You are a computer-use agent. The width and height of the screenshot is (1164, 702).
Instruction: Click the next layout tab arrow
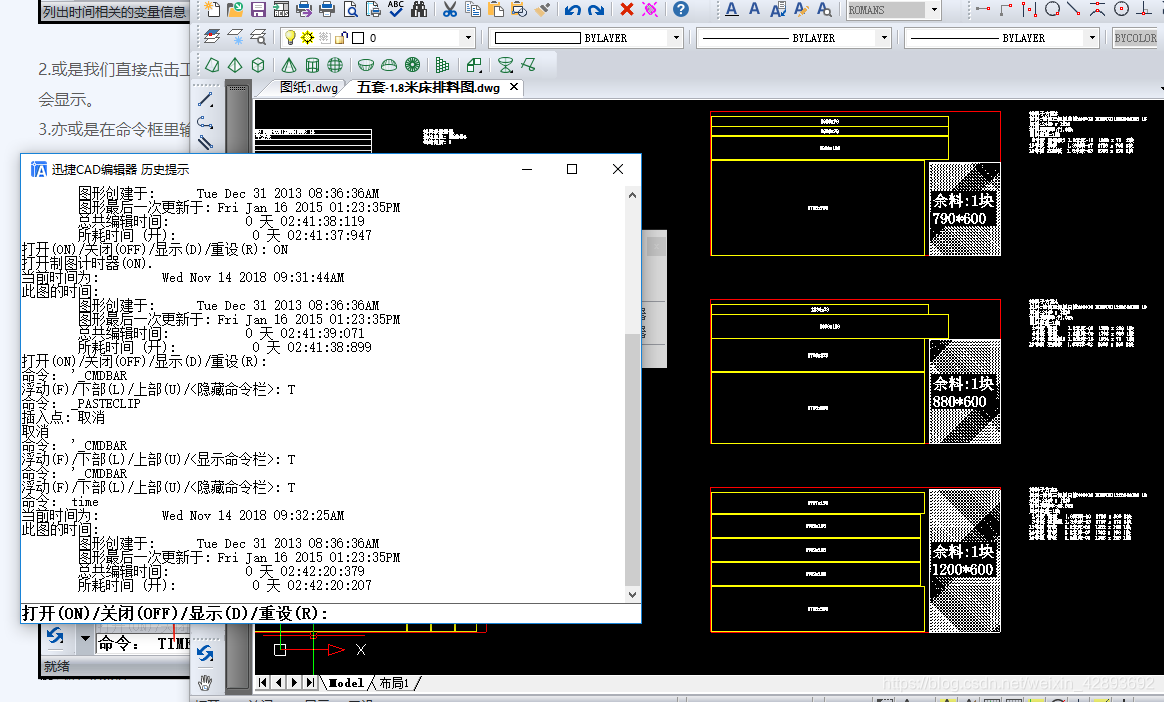[x=295, y=682]
